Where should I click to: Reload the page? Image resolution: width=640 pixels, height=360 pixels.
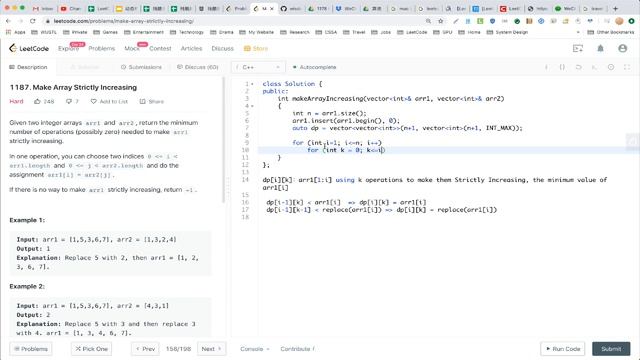[33, 21]
